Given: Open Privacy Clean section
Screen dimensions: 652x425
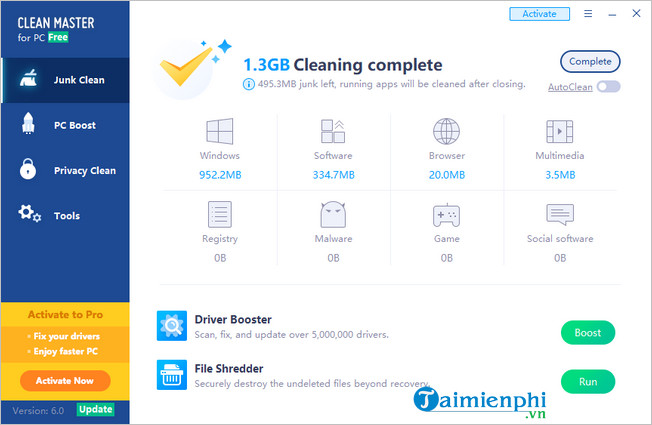Looking at the screenshot, I should click(65, 170).
